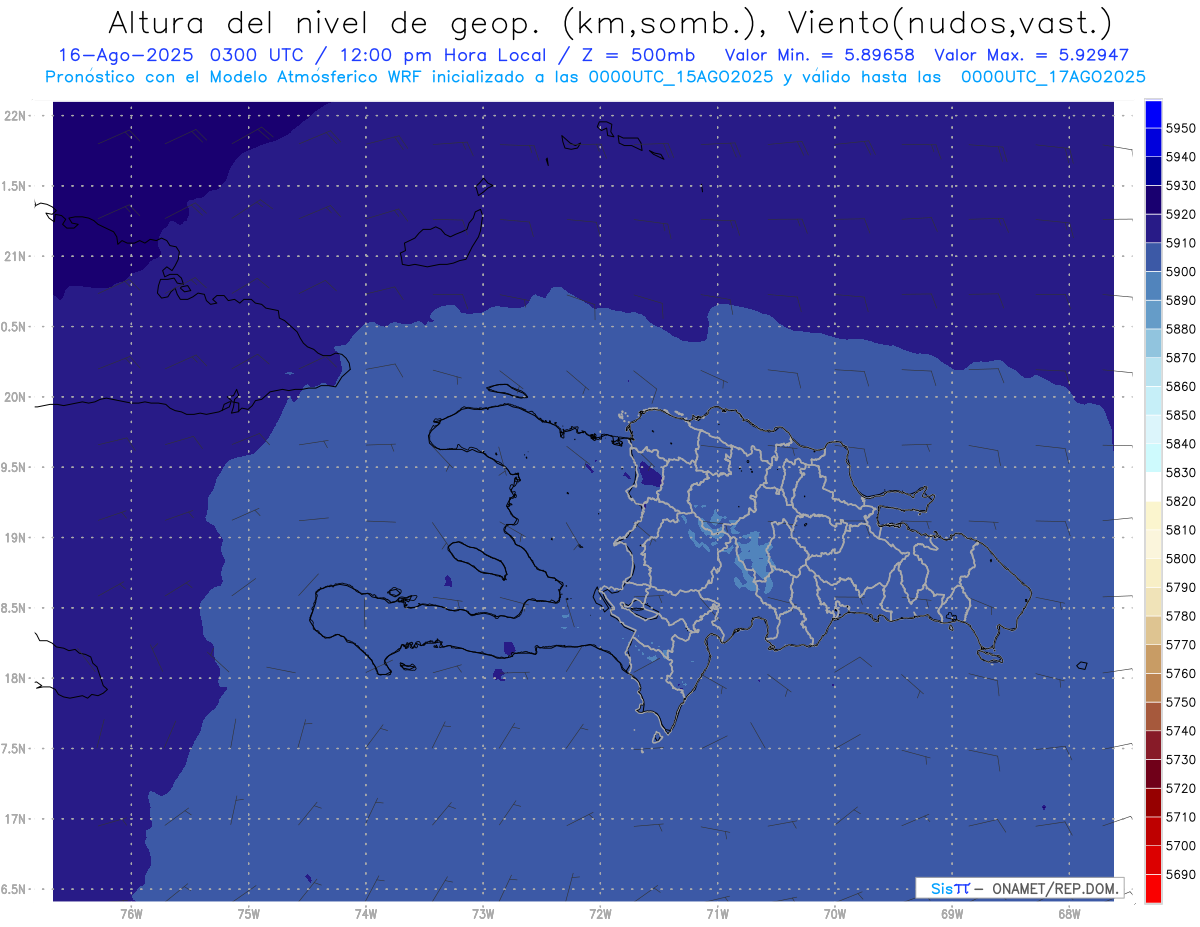Viewport: 1200px width, 927px height.
Task: Select the '5710' legend value
Action: click(1181, 818)
